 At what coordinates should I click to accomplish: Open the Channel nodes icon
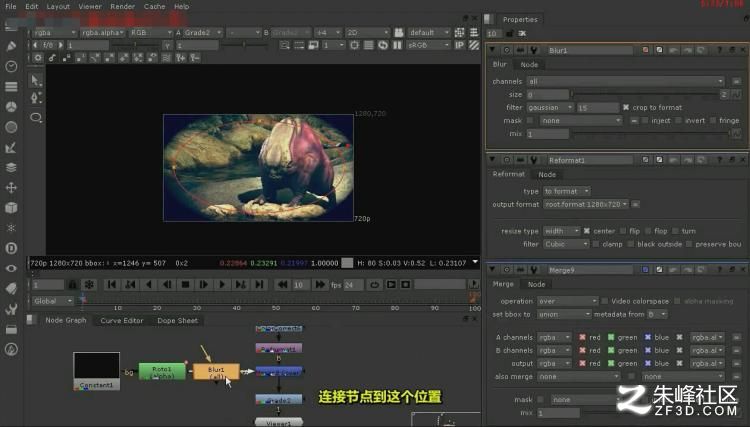[x=11, y=87]
